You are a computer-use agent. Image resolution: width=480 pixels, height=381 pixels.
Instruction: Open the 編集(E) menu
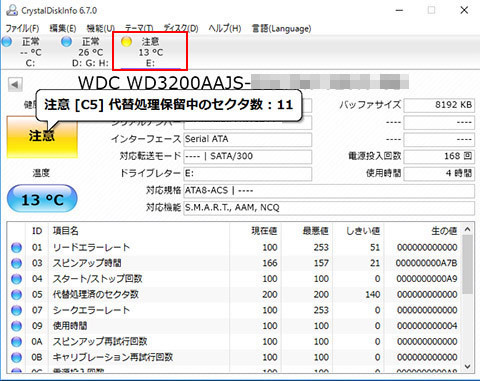(x=63, y=29)
